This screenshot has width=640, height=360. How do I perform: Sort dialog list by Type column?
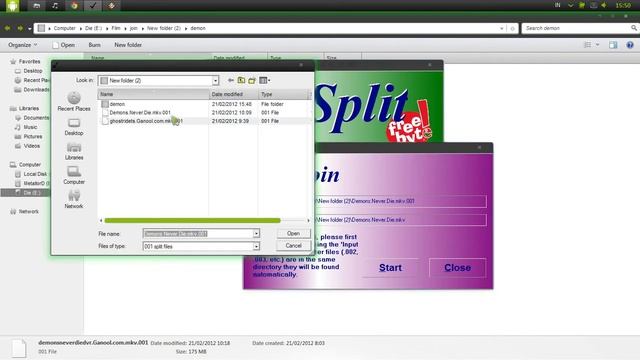point(283,94)
